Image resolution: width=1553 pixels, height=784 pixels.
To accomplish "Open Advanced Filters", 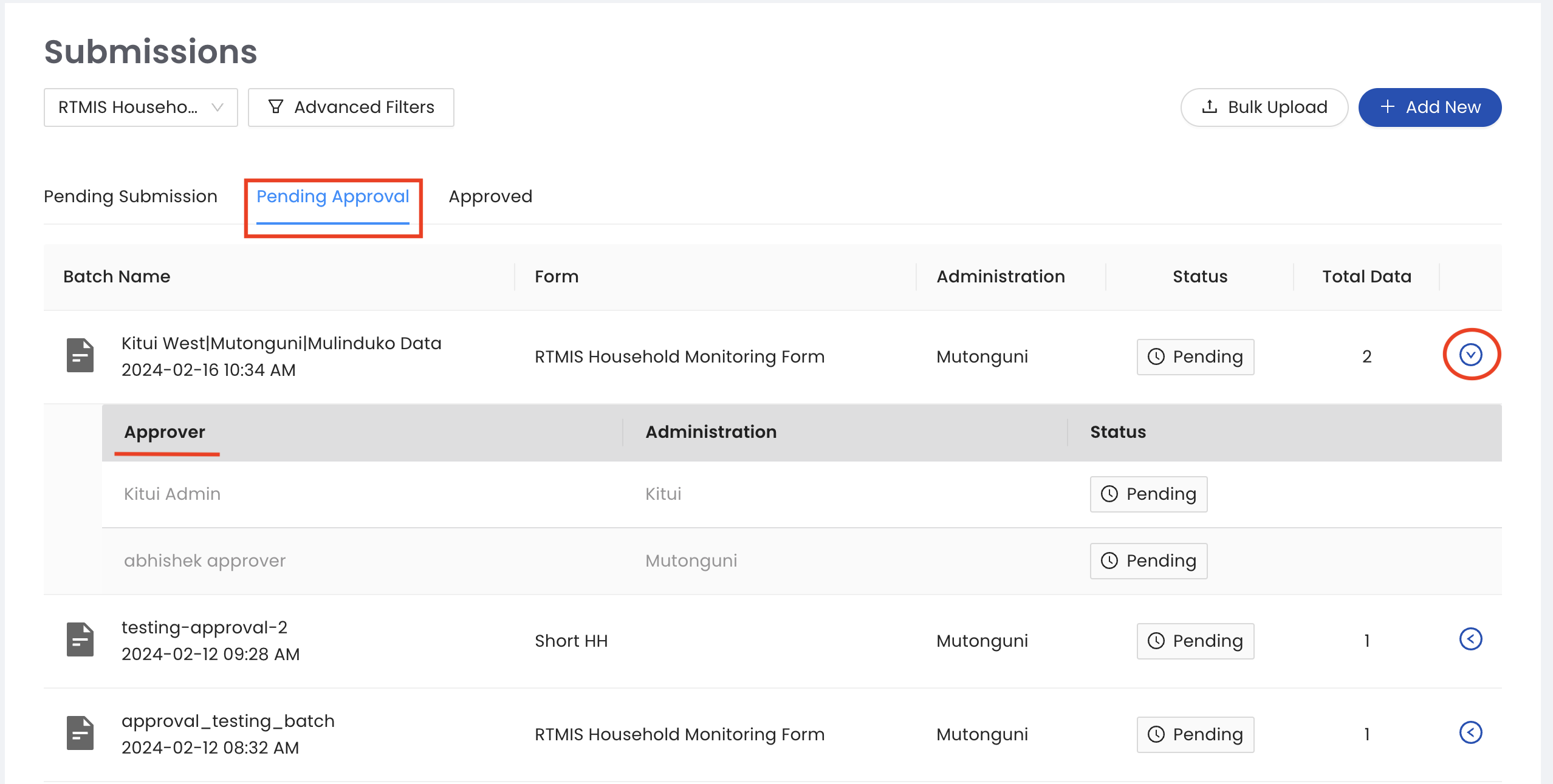I will pos(351,107).
